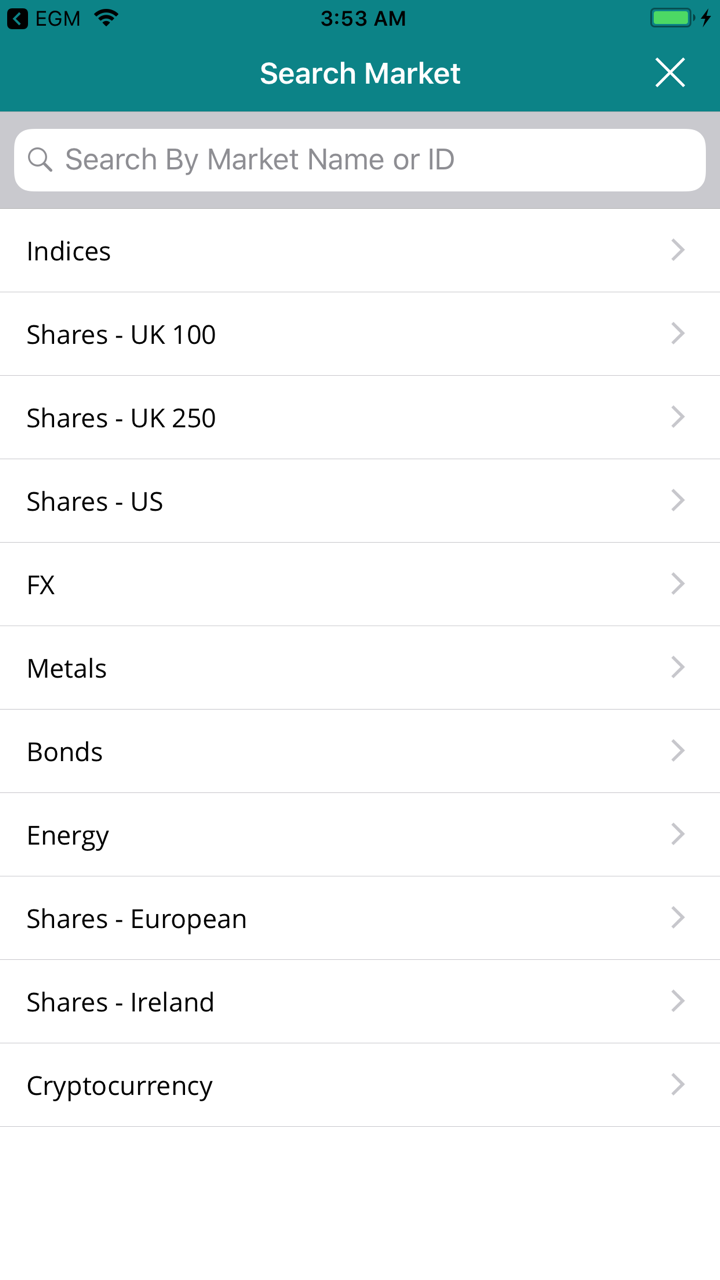The image size is (720, 1280).
Task: Close the Search Market screen
Action: tap(669, 73)
